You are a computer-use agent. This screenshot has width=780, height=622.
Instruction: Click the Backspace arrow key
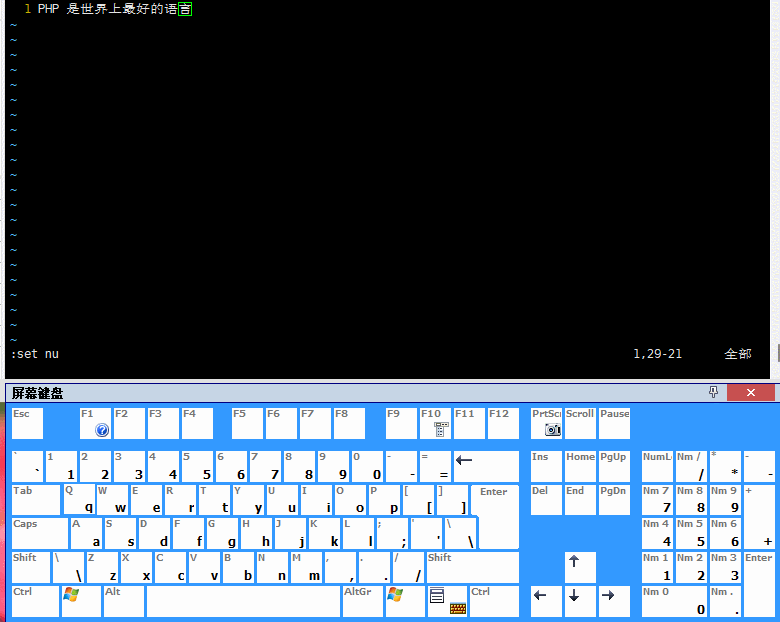(487, 466)
